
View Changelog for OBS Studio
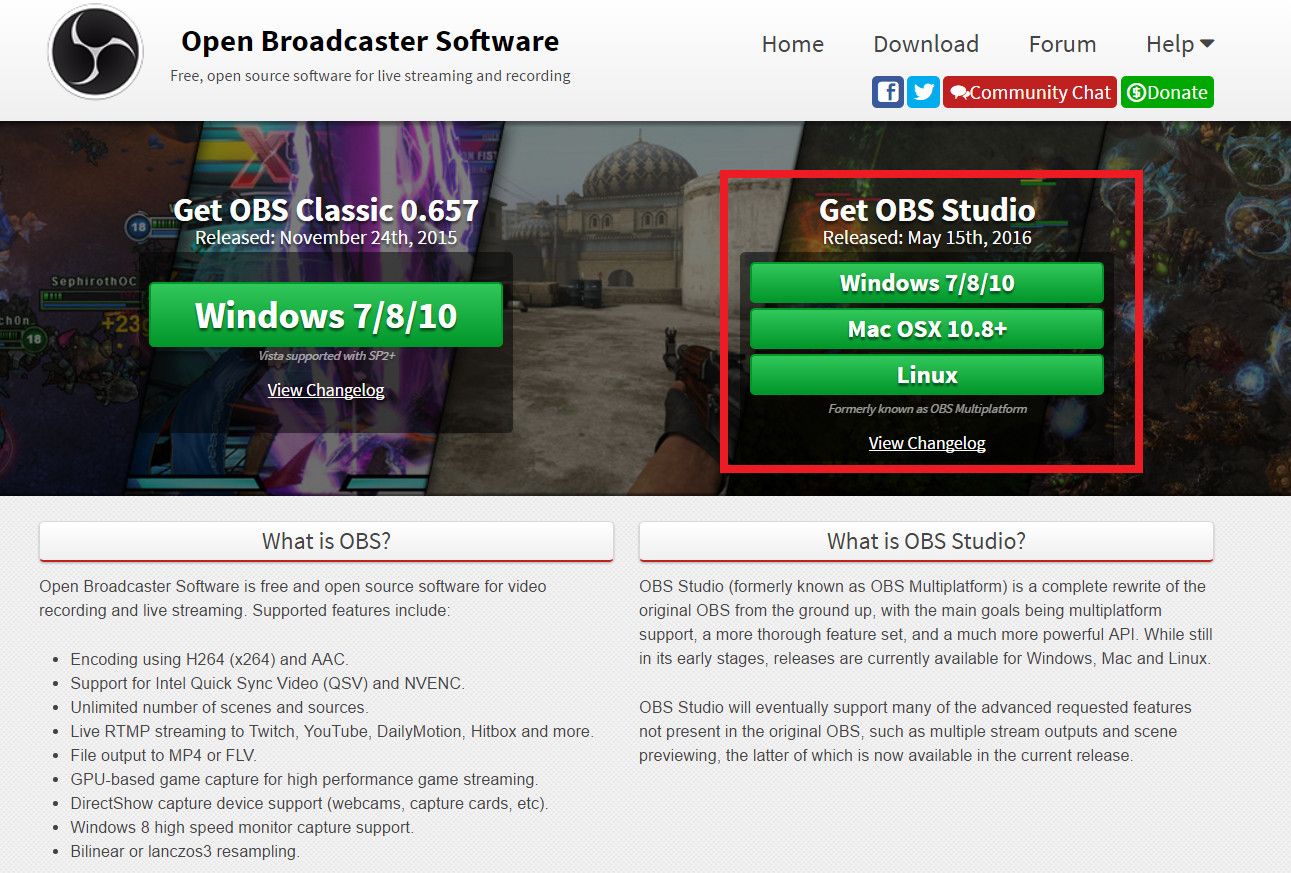click(x=927, y=443)
